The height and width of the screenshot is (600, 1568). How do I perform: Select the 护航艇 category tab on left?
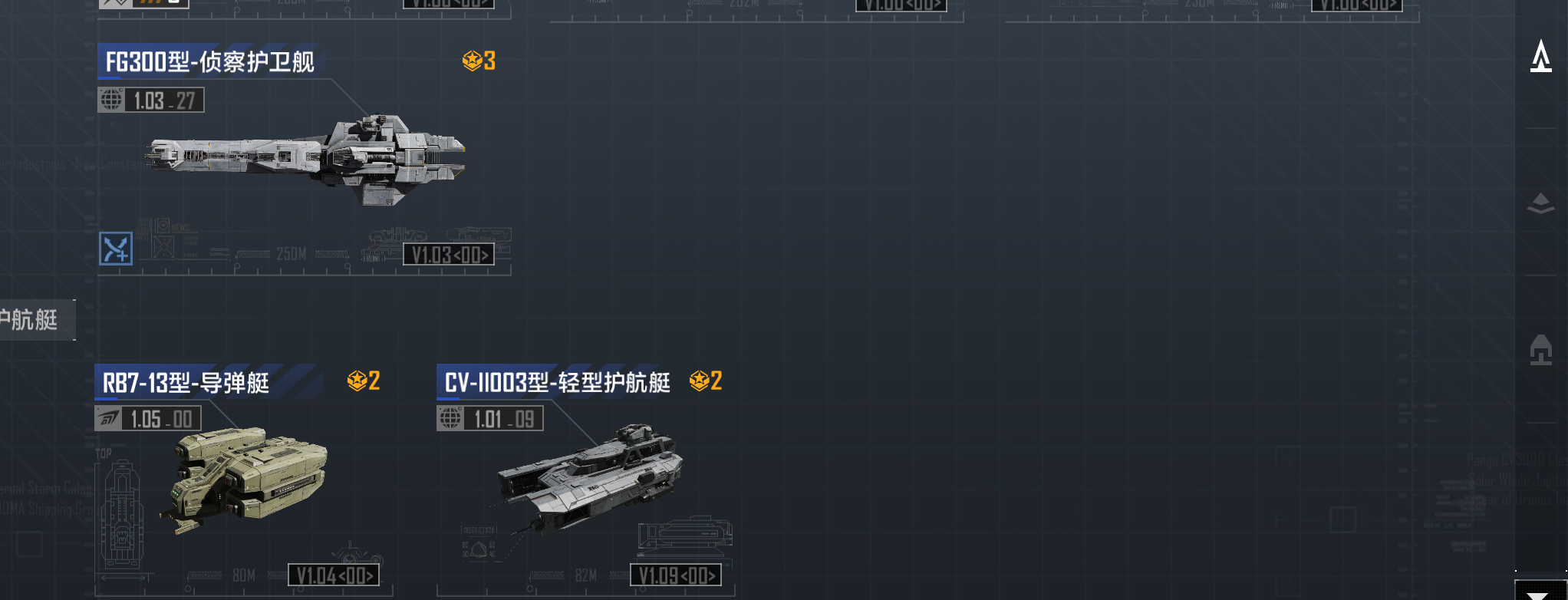[36, 319]
